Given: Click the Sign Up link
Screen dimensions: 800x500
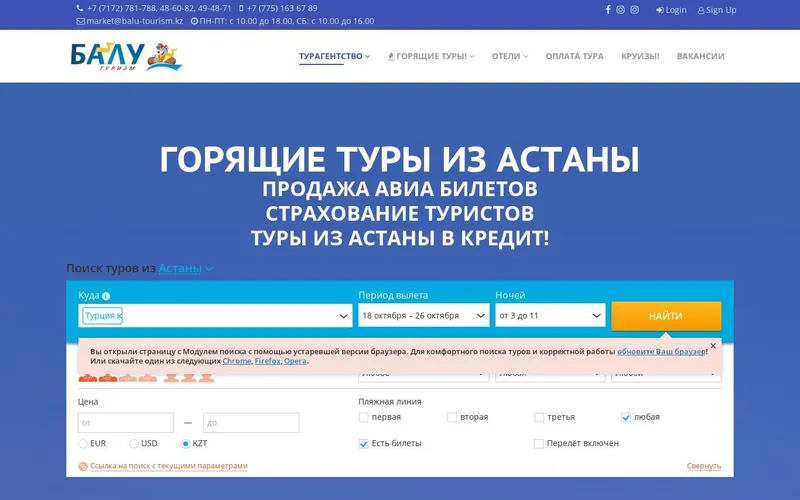Looking at the screenshot, I should click(717, 10).
